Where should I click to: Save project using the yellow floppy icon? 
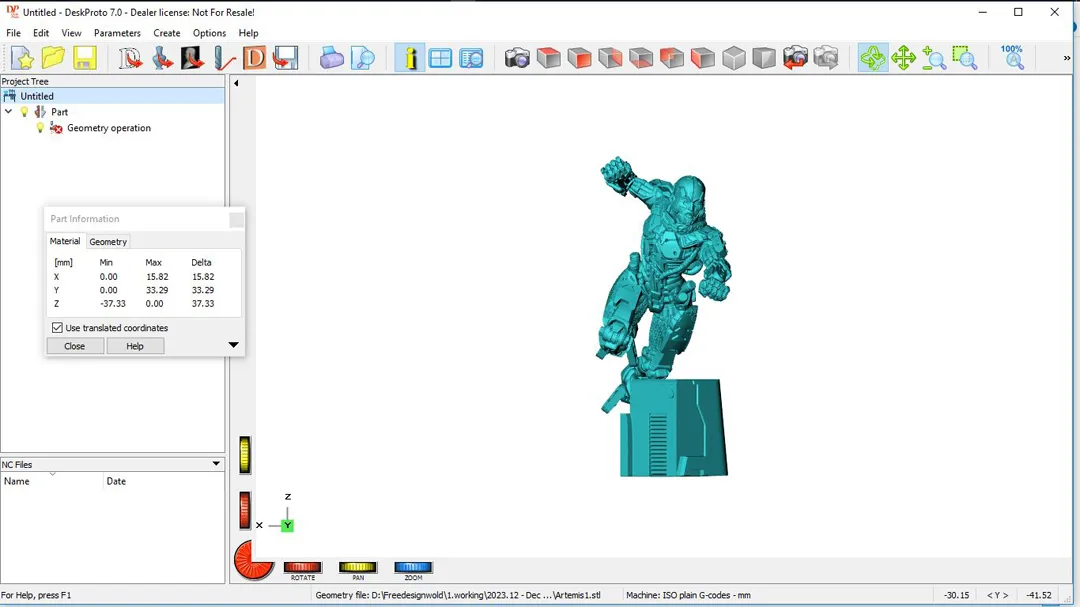point(85,59)
